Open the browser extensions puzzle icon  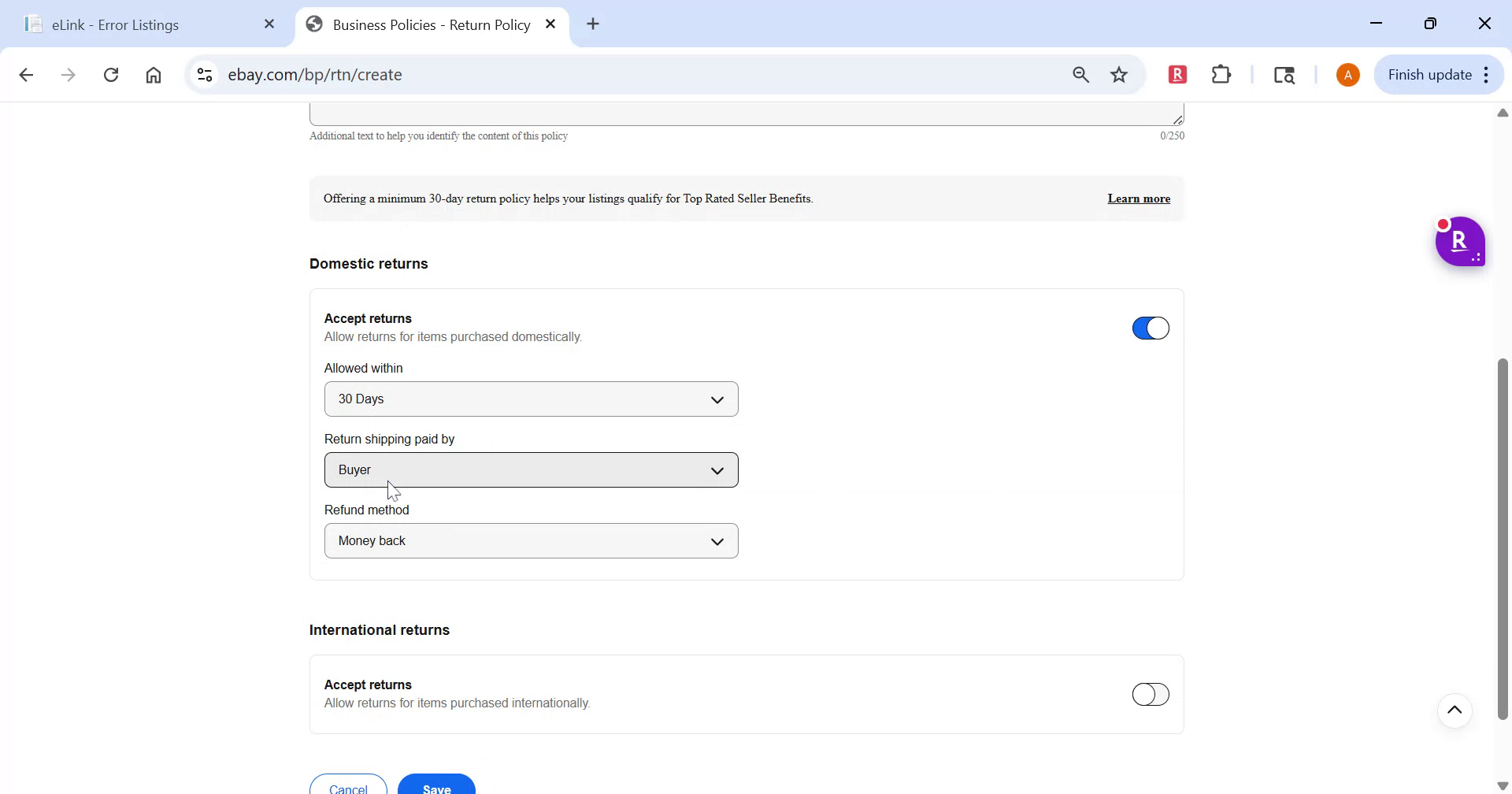coord(1221,74)
